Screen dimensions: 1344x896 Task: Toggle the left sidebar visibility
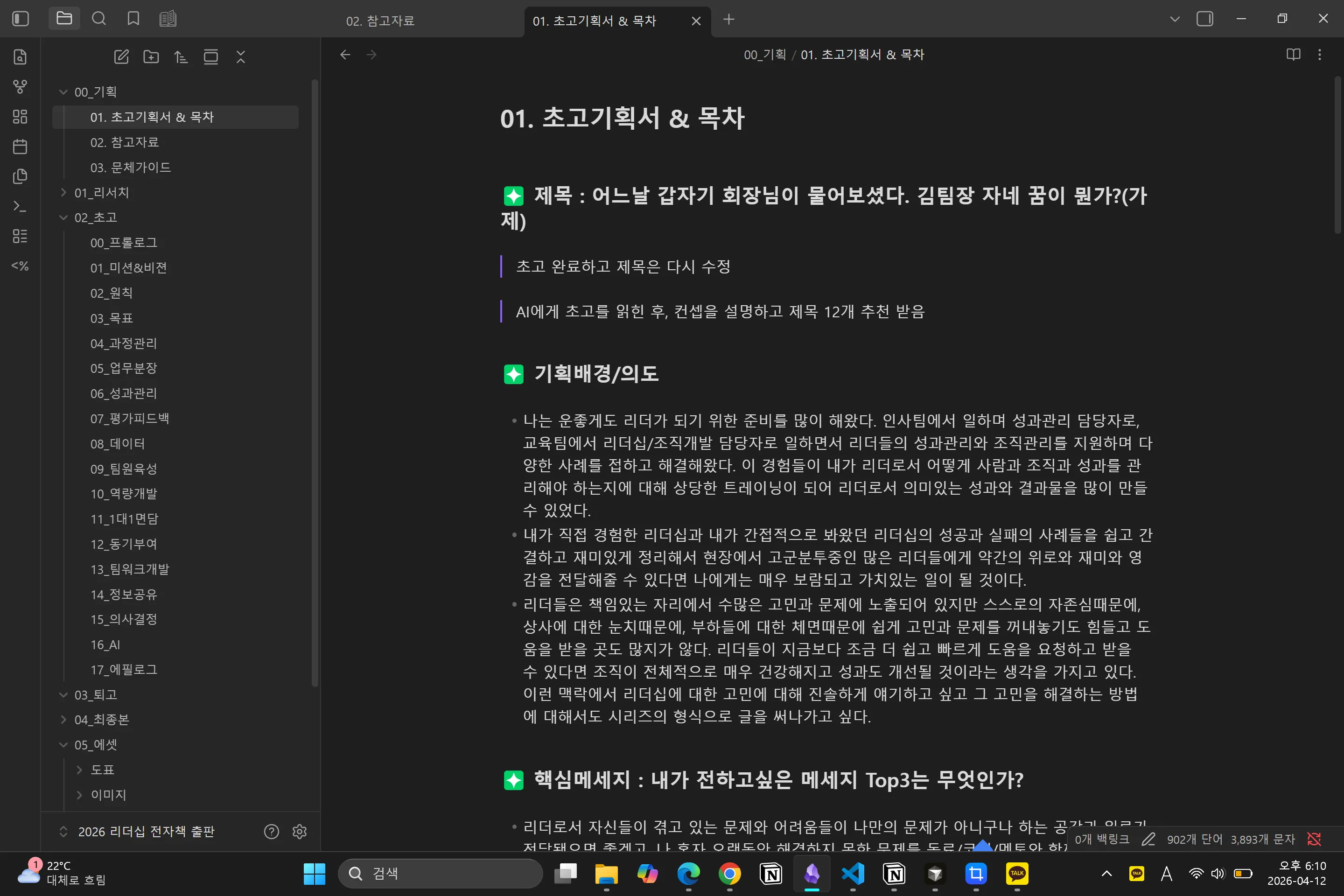tap(21, 19)
